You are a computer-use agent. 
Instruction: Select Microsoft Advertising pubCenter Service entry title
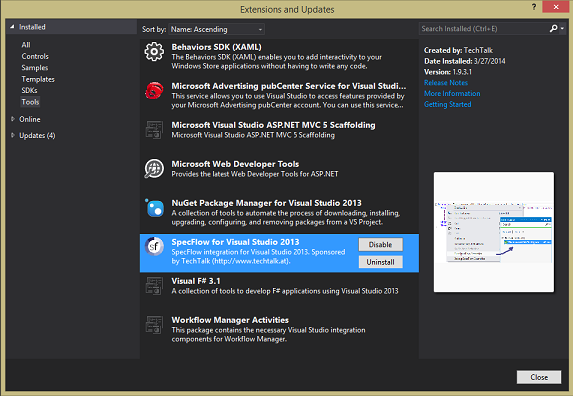[289, 86]
